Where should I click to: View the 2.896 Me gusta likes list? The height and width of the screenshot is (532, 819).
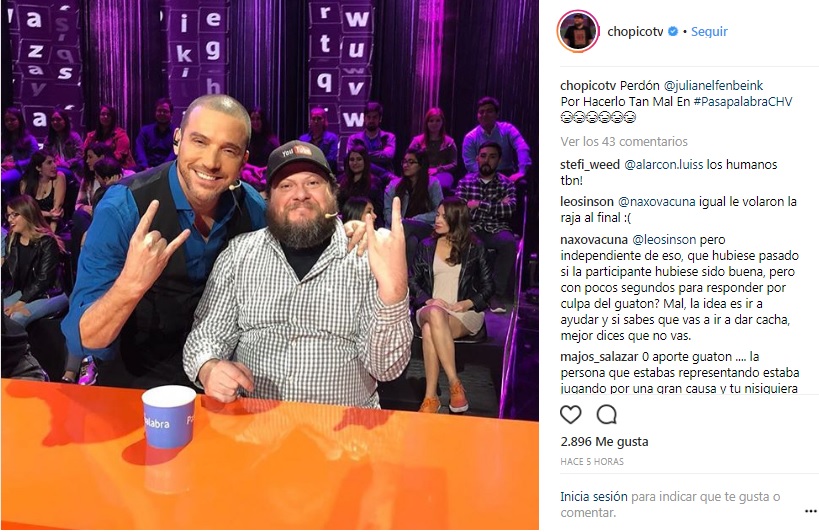[x=604, y=442]
